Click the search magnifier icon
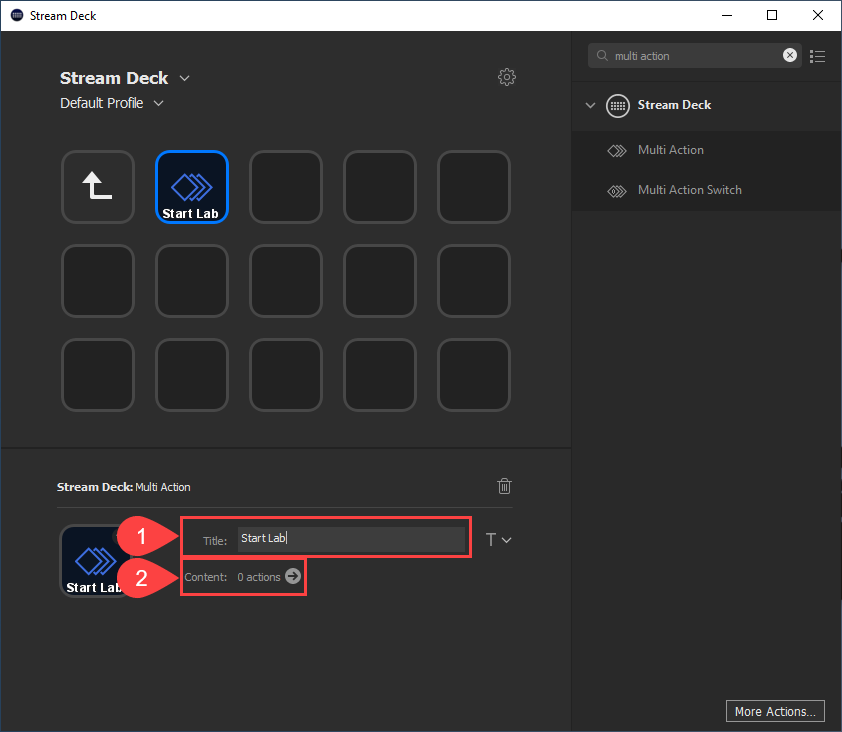The width and height of the screenshot is (842, 732). click(602, 56)
